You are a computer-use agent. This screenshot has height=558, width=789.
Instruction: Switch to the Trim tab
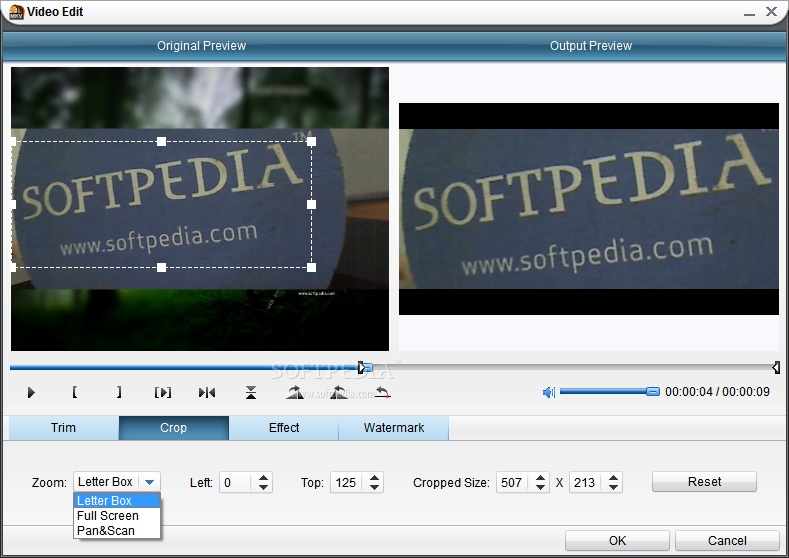pyautogui.click(x=63, y=428)
